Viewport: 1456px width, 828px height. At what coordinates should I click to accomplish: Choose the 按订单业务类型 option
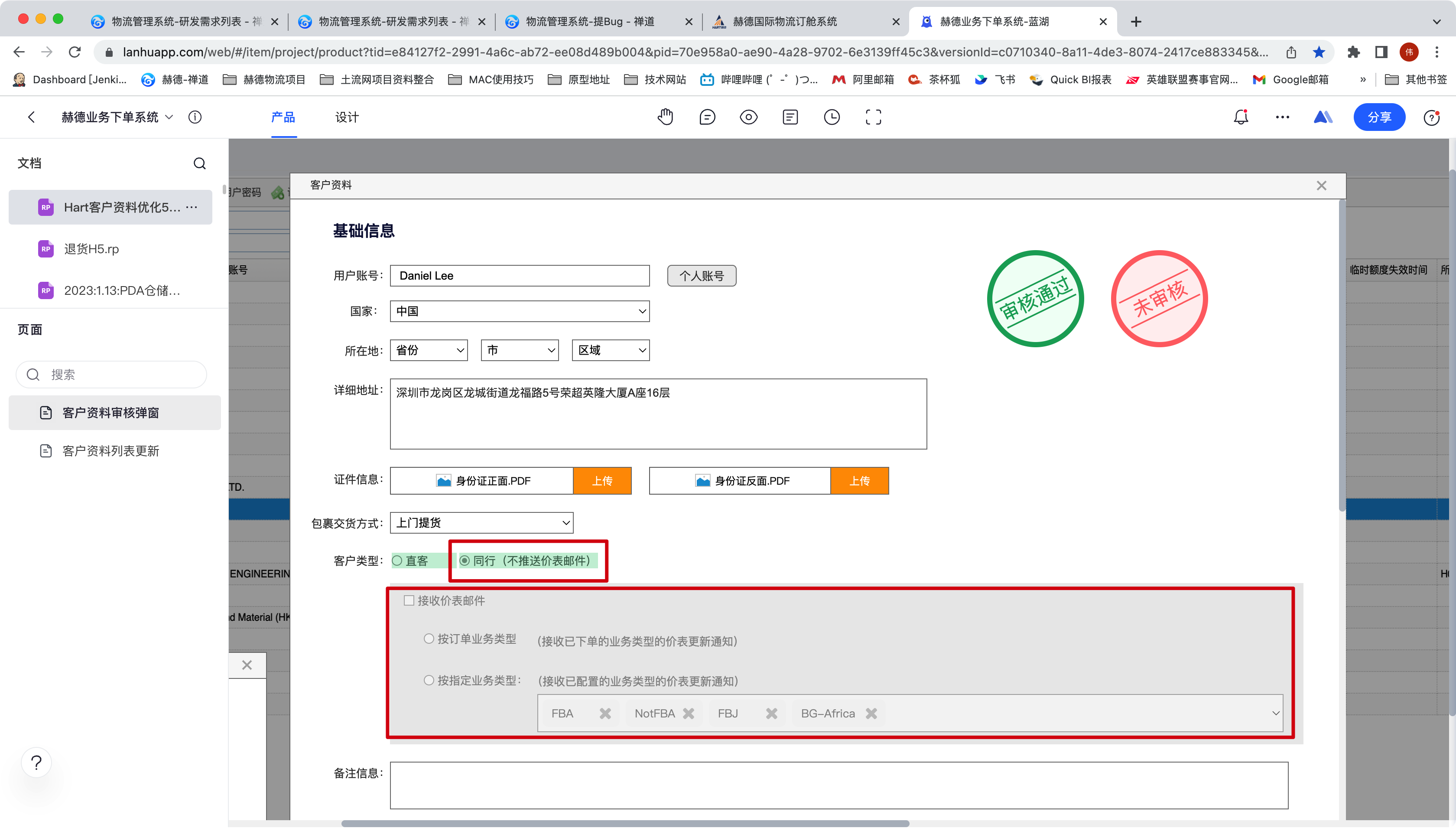[x=429, y=639]
